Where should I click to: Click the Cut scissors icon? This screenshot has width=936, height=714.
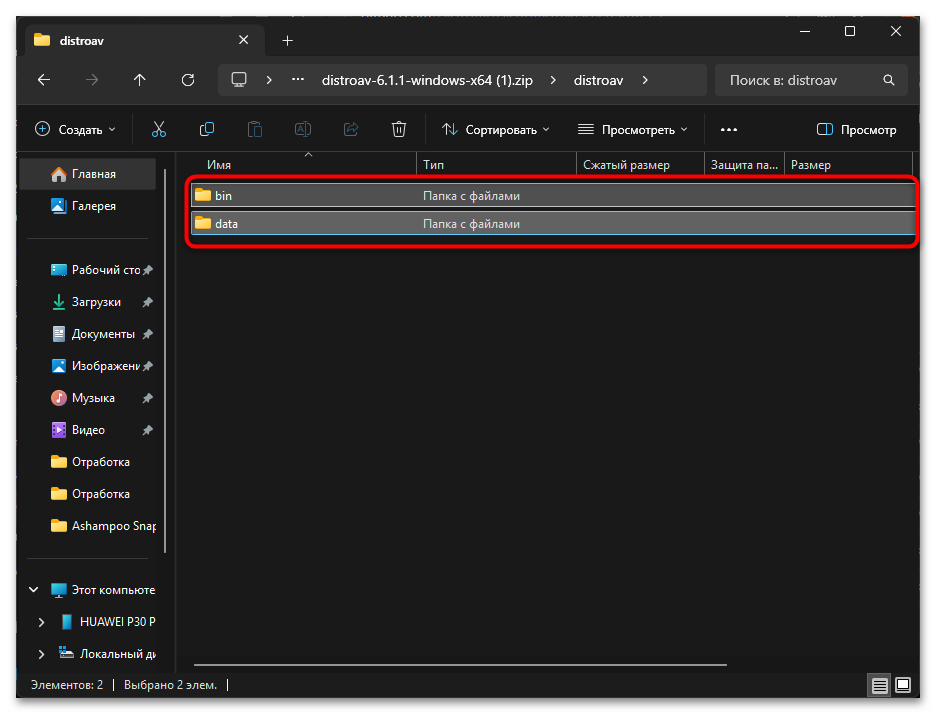point(159,129)
